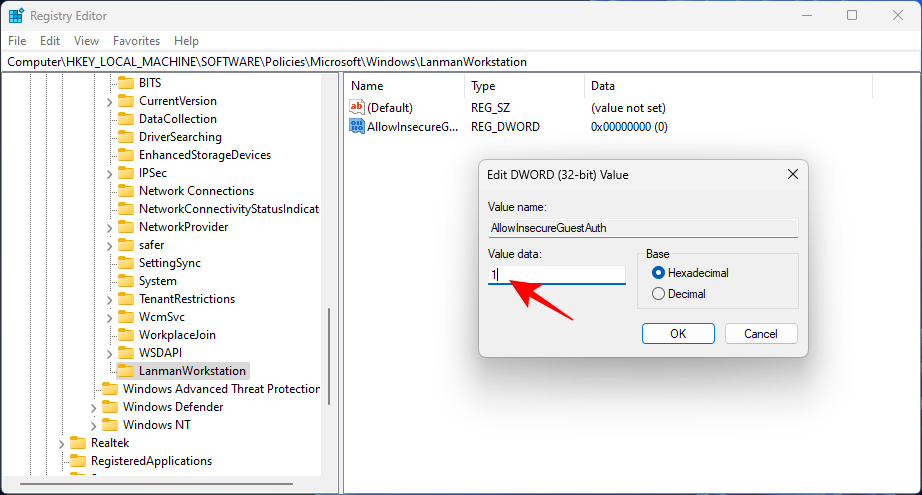
Task: Click the (Default) string value icon
Action: point(356,108)
